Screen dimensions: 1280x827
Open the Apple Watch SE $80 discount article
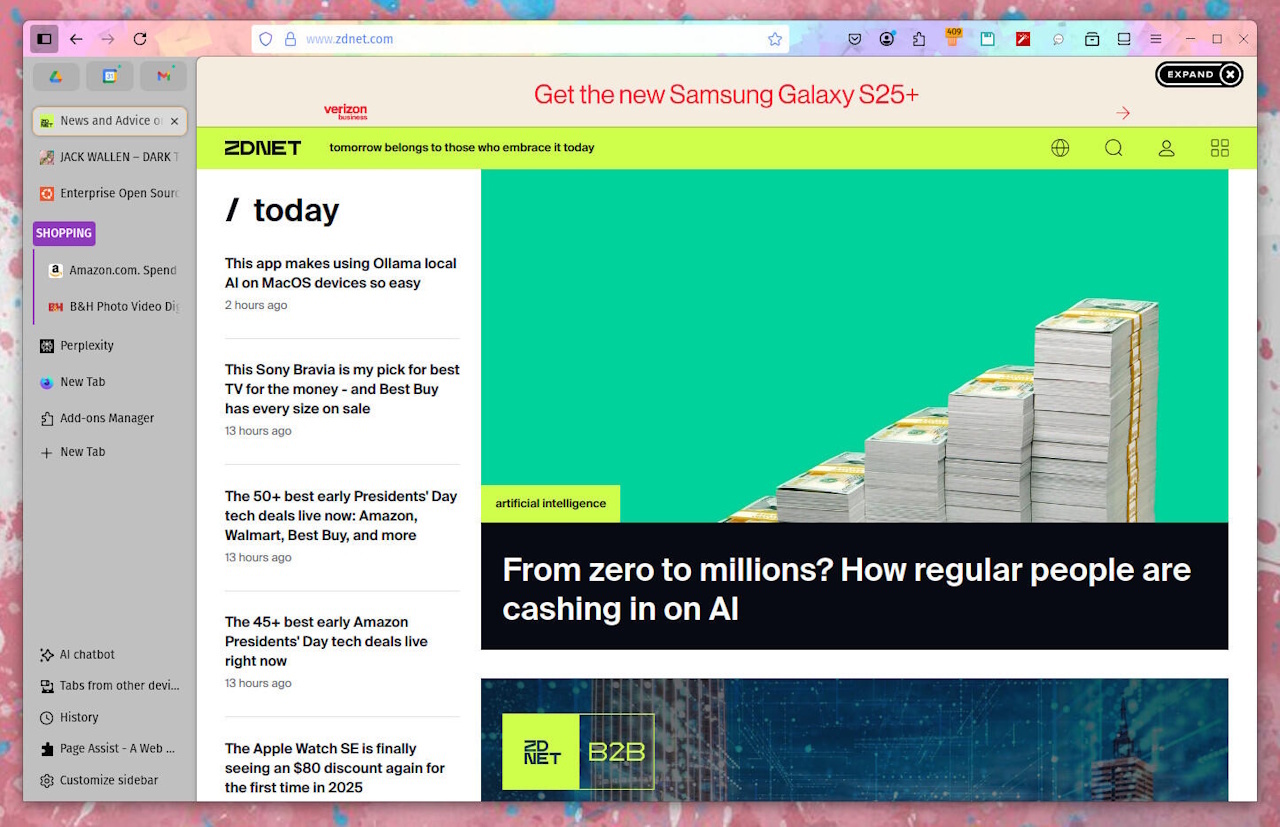(335, 768)
